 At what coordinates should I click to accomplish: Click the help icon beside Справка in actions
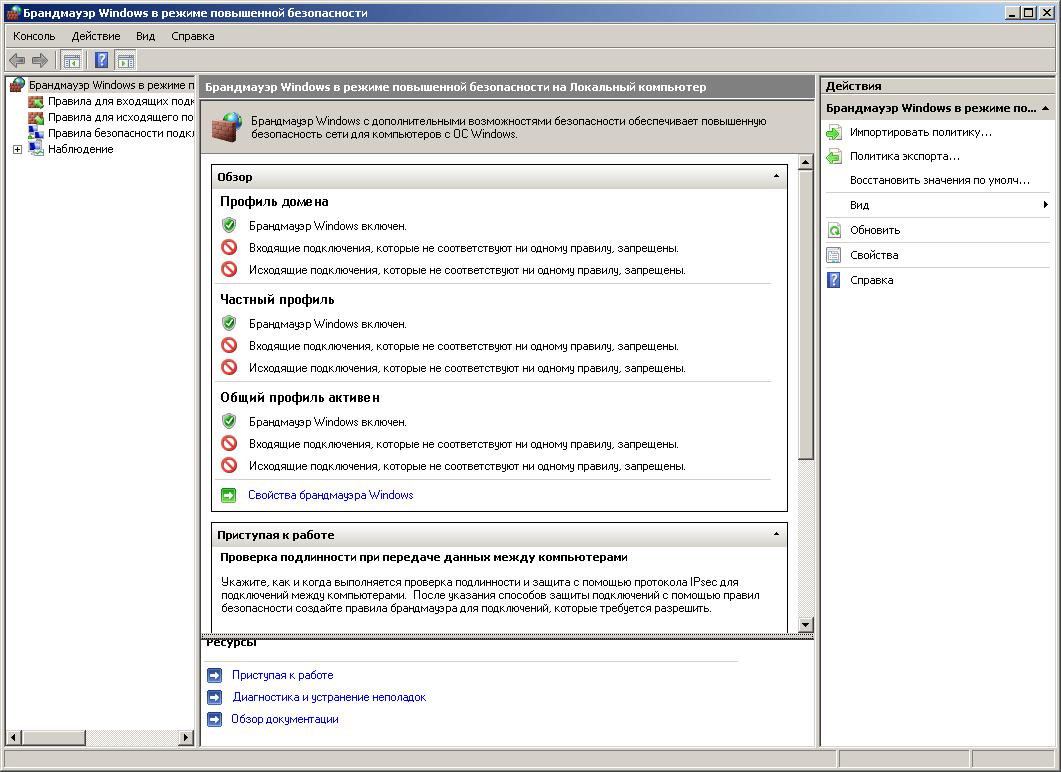(x=834, y=280)
